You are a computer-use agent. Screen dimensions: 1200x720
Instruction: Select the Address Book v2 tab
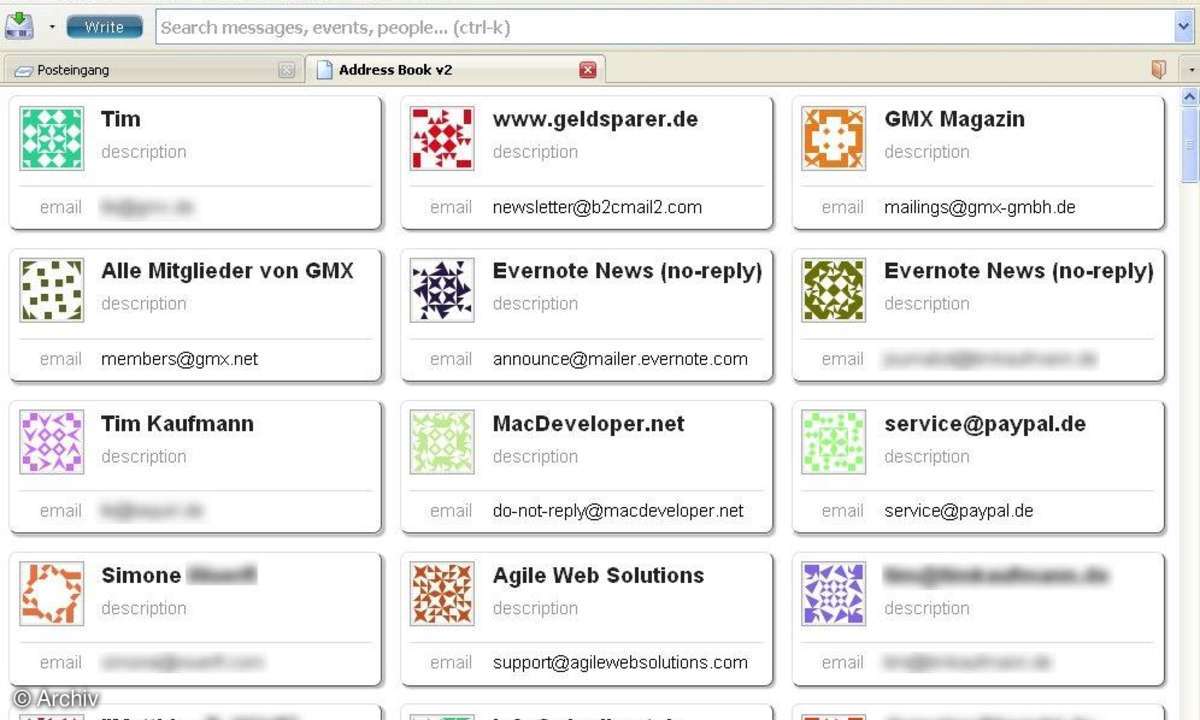pyautogui.click(x=455, y=70)
